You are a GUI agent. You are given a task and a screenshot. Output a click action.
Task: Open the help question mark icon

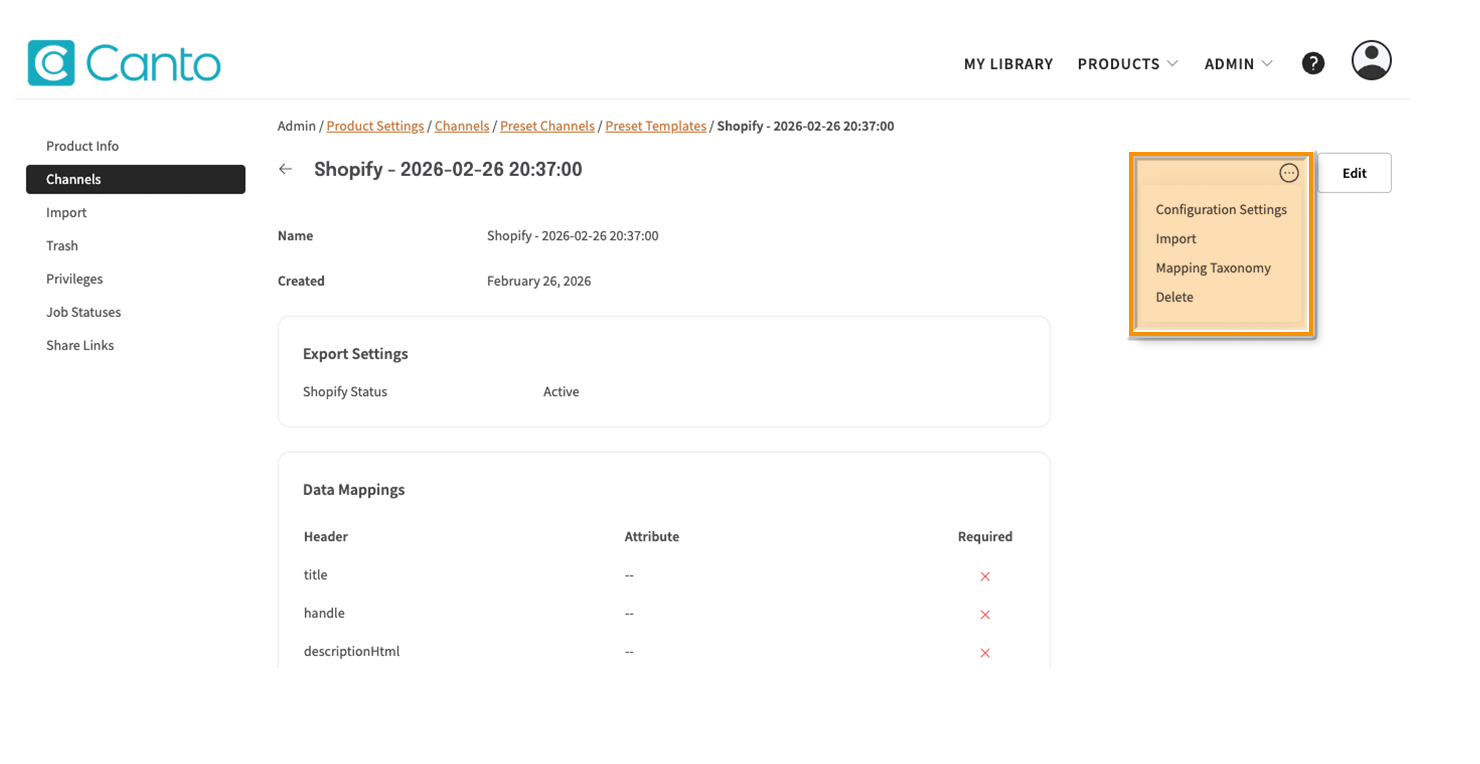tap(1313, 63)
